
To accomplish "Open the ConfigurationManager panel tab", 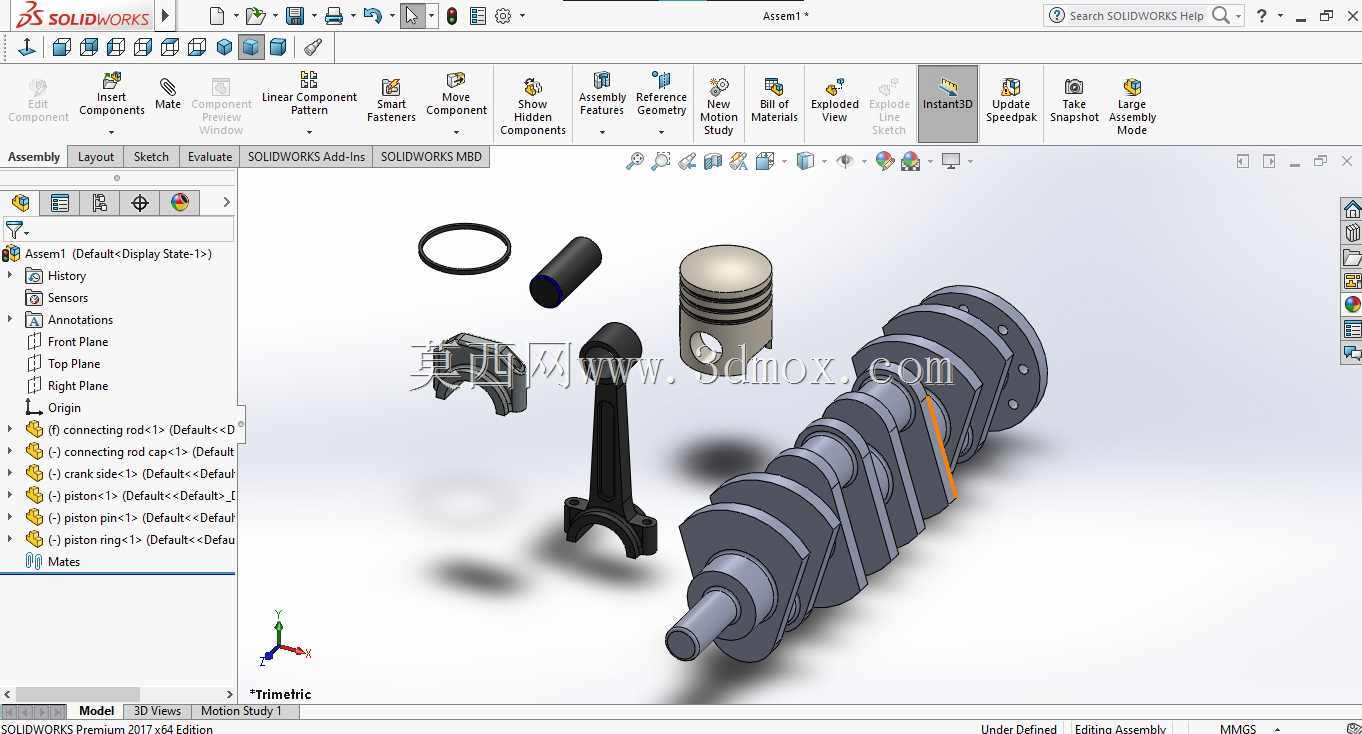I will 100,203.
